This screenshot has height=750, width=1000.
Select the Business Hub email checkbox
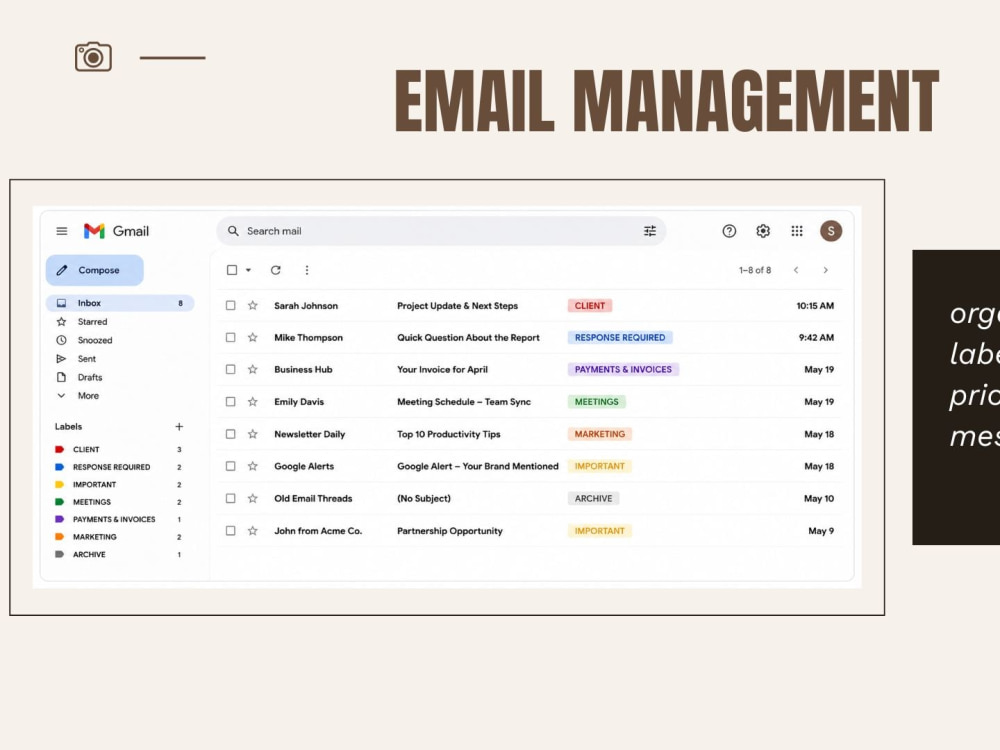tap(230, 369)
